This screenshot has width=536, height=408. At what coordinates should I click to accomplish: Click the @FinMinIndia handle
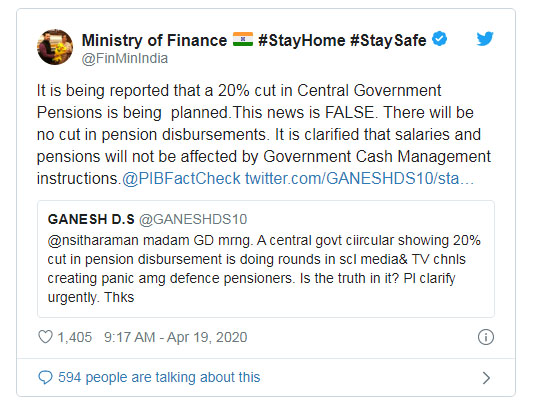125,58
